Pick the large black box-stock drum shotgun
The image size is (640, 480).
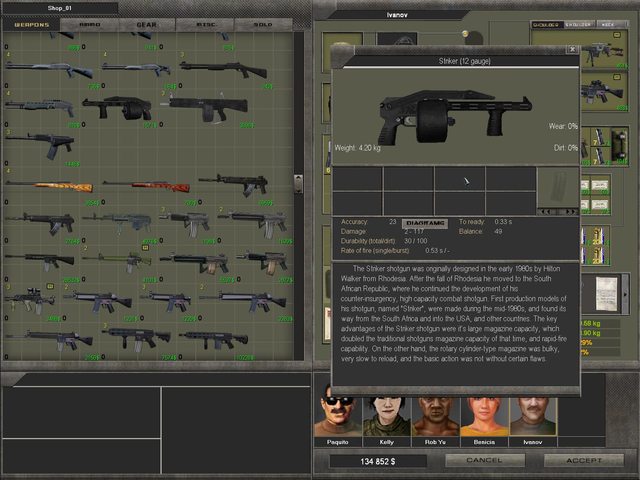tap(205, 108)
